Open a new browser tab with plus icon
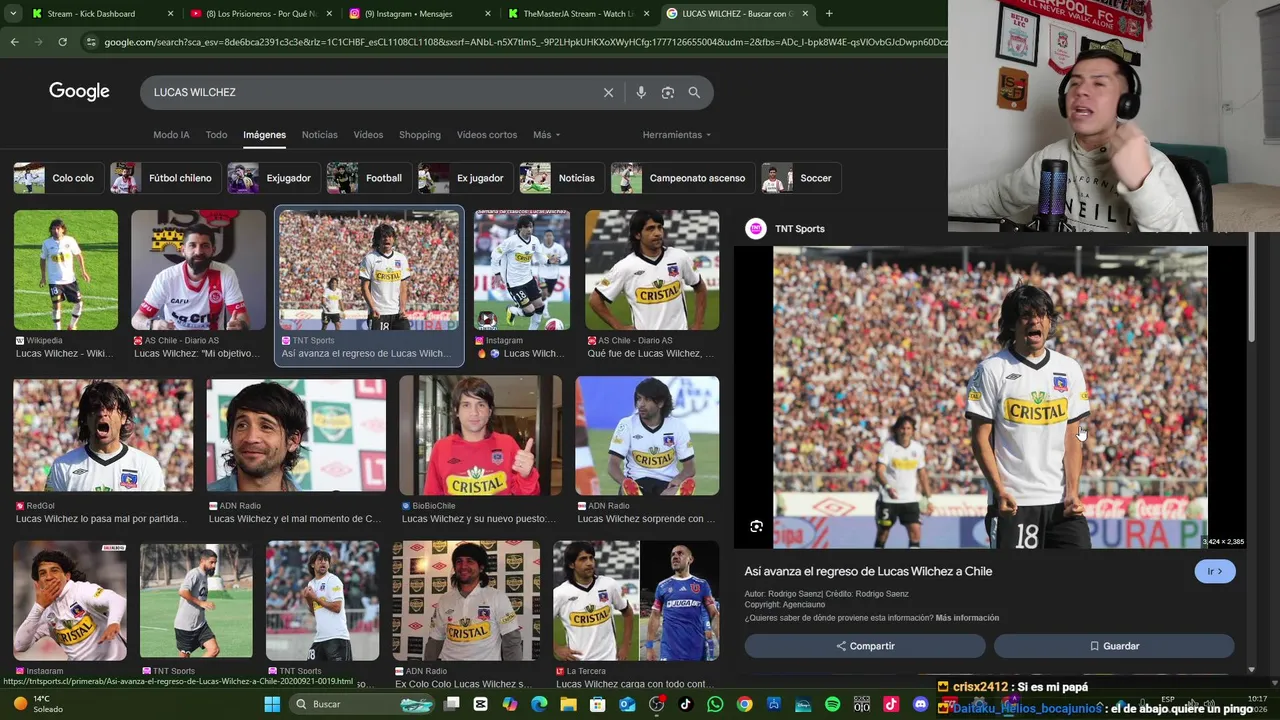Image resolution: width=1280 pixels, height=720 pixels. tap(829, 13)
